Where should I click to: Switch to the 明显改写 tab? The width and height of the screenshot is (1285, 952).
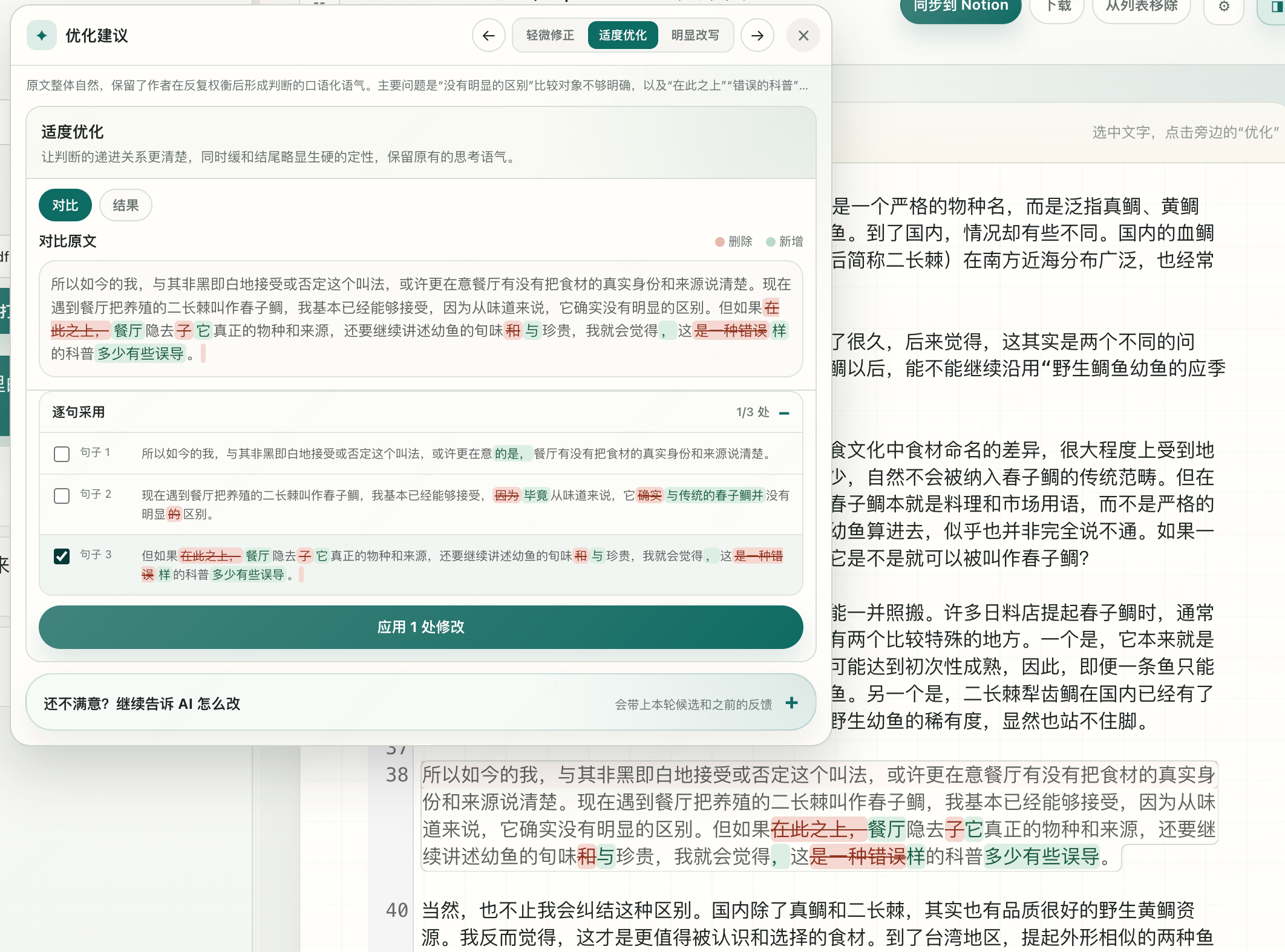click(x=695, y=36)
